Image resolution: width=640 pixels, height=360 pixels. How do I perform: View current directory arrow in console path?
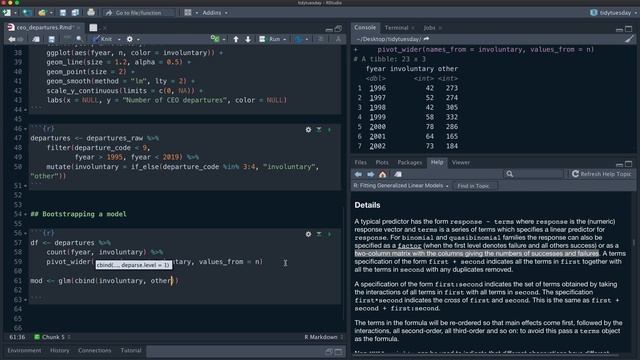pos(427,39)
